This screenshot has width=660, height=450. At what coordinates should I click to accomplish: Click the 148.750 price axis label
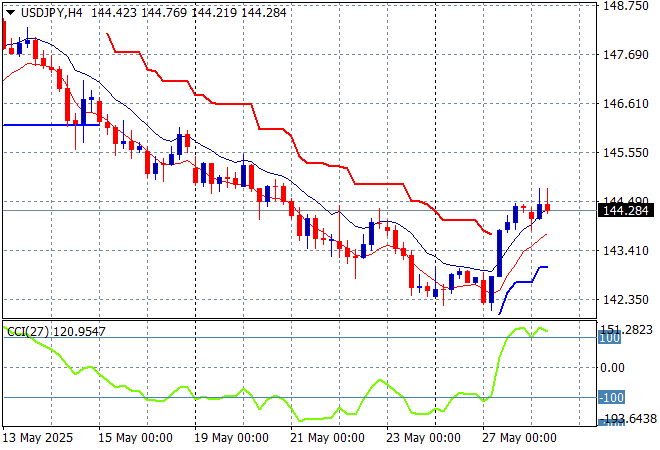(x=625, y=6)
